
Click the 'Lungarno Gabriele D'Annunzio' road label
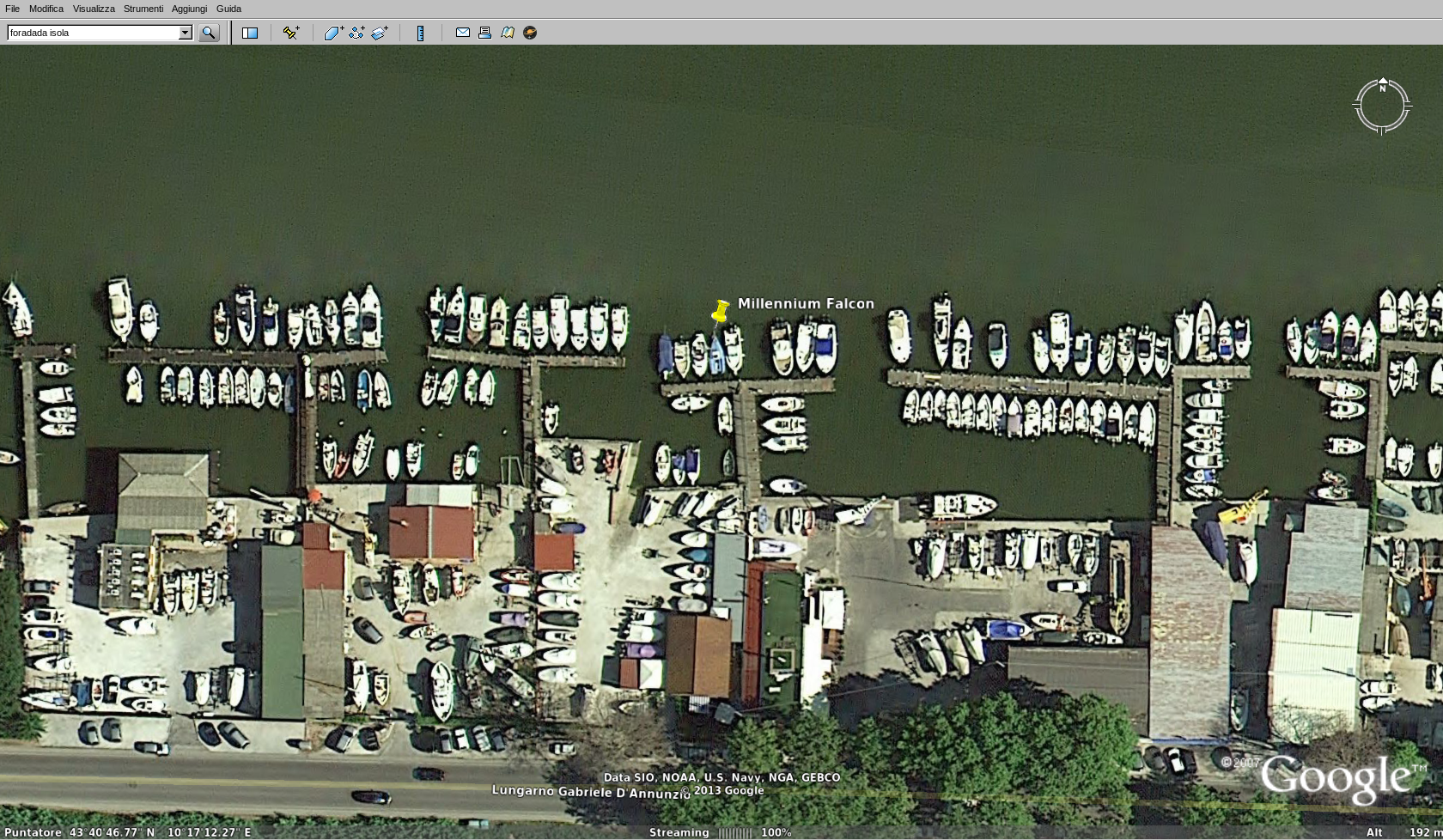(591, 792)
